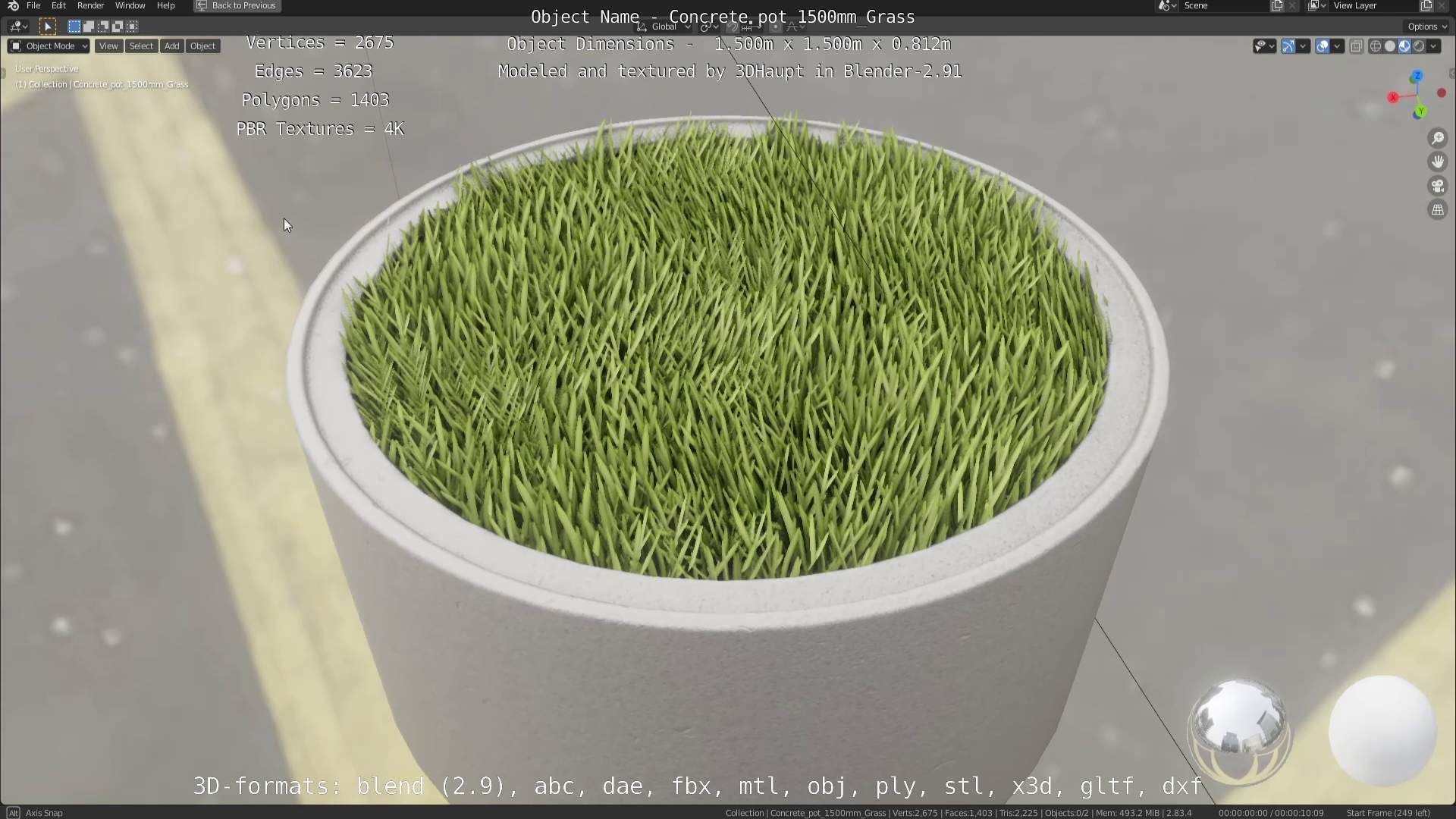Select the Tweak select tool icon

(47, 27)
